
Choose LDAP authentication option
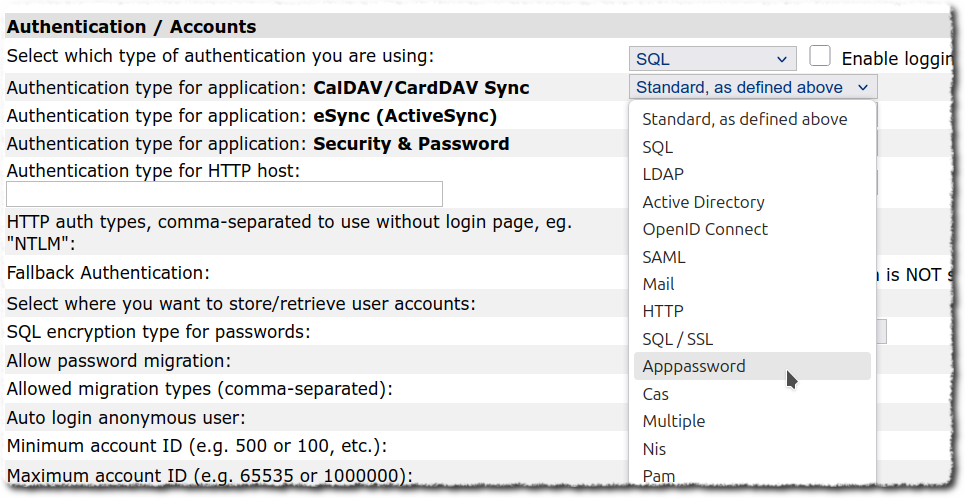point(663,174)
